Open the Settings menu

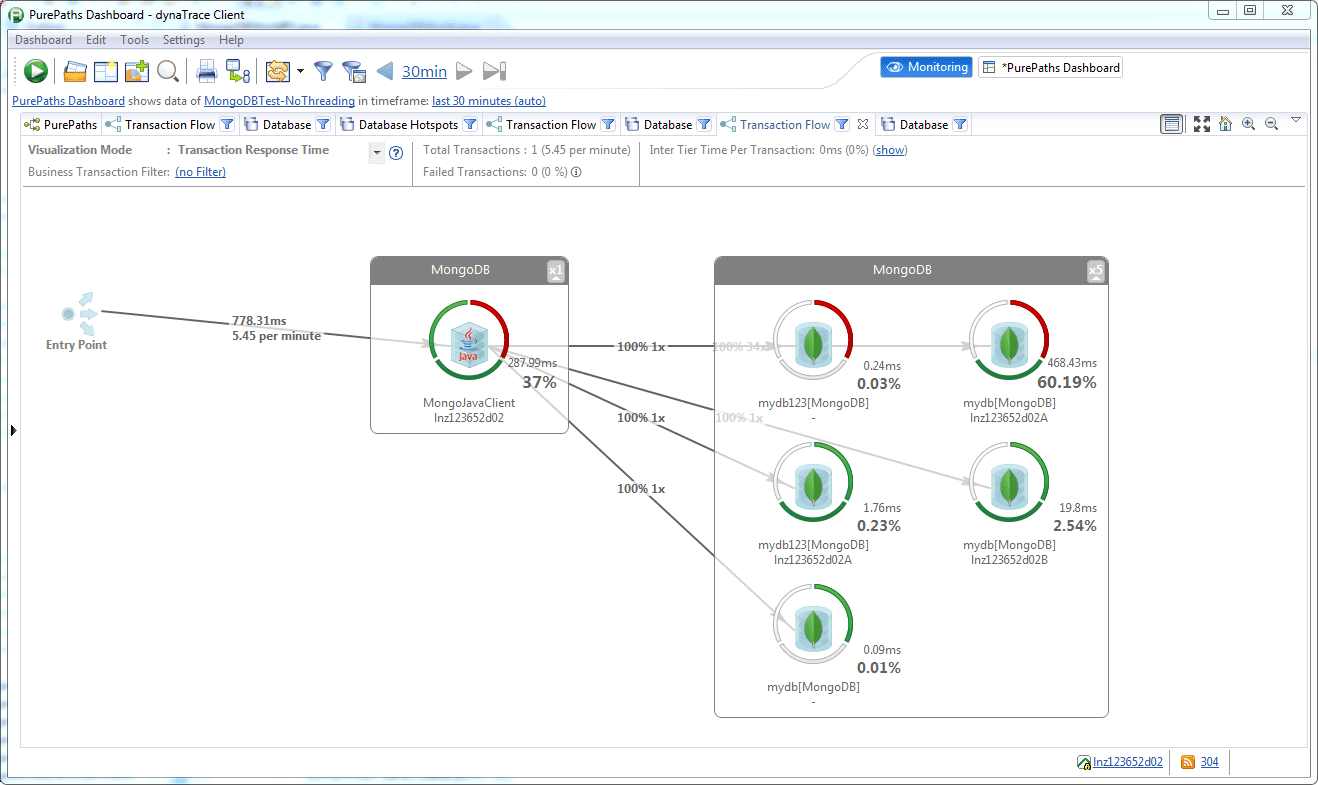pyautogui.click(x=184, y=40)
